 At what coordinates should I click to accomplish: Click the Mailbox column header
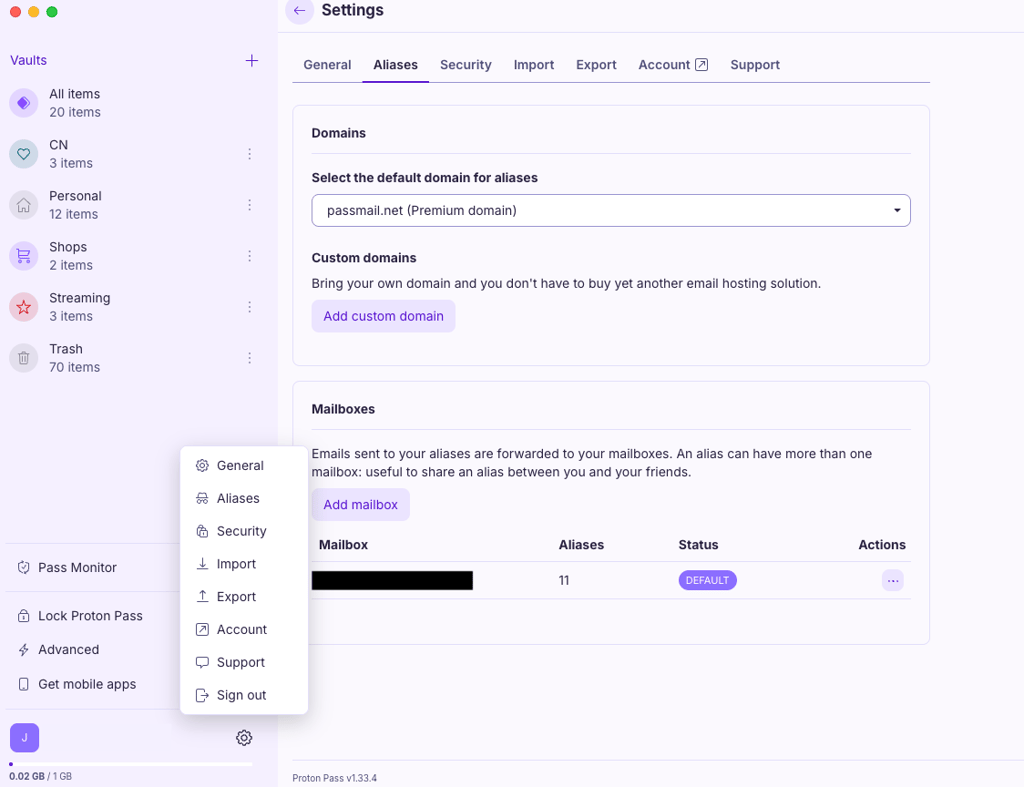(x=344, y=545)
